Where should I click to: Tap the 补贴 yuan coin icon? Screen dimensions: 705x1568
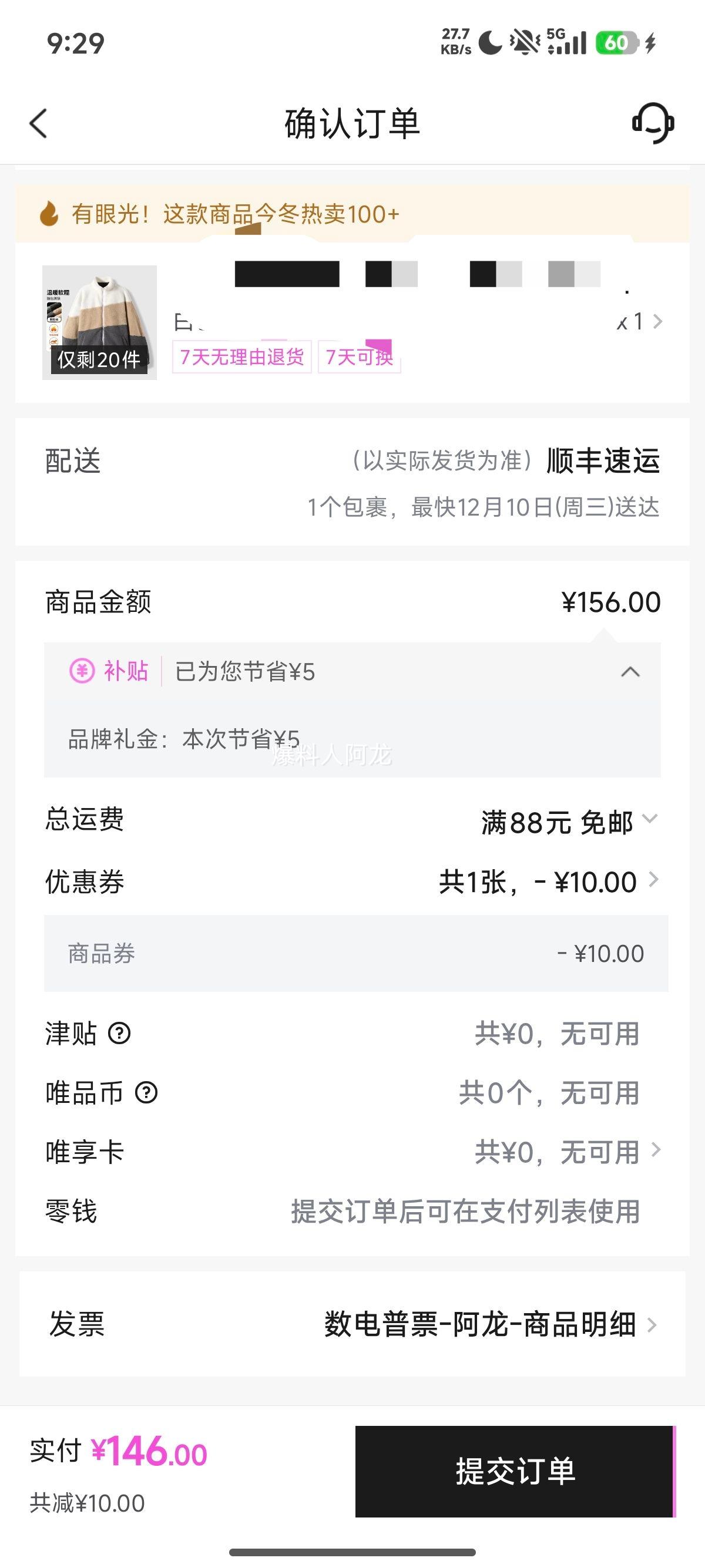click(82, 671)
